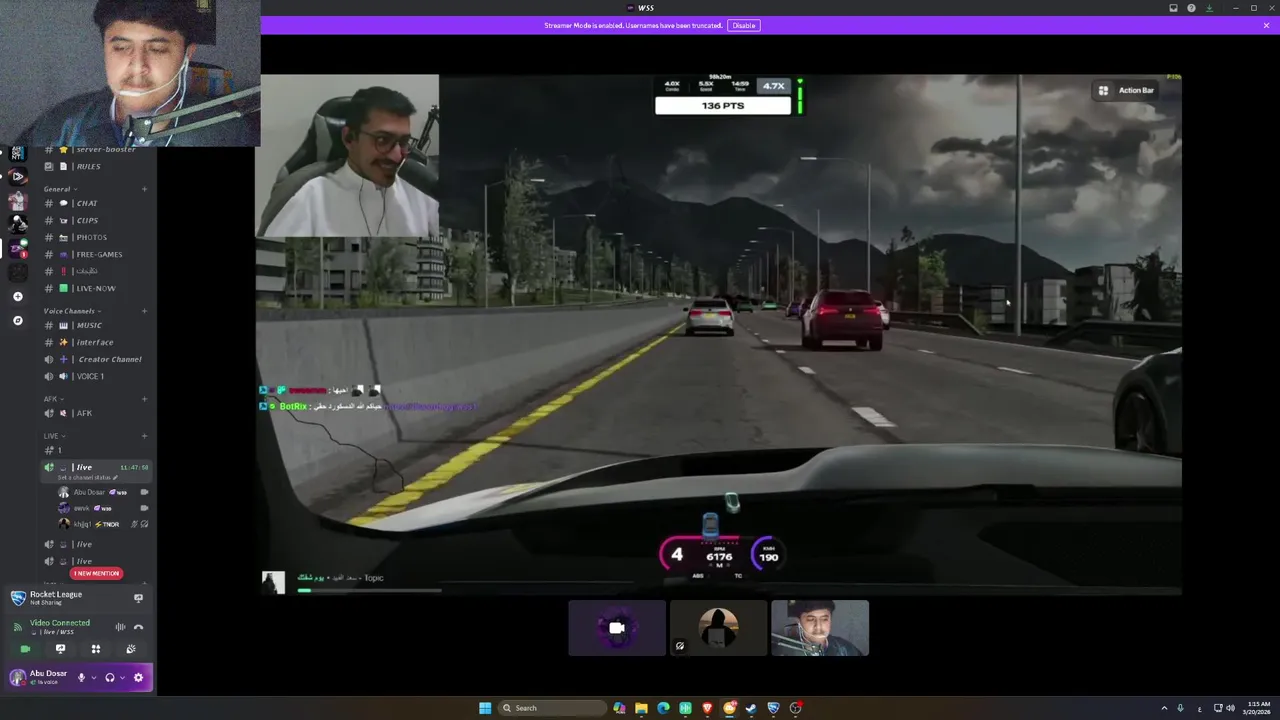The image size is (1280, 720).
Task: Dismiss the Streamer Mode banner
Action: [1266, 25]
